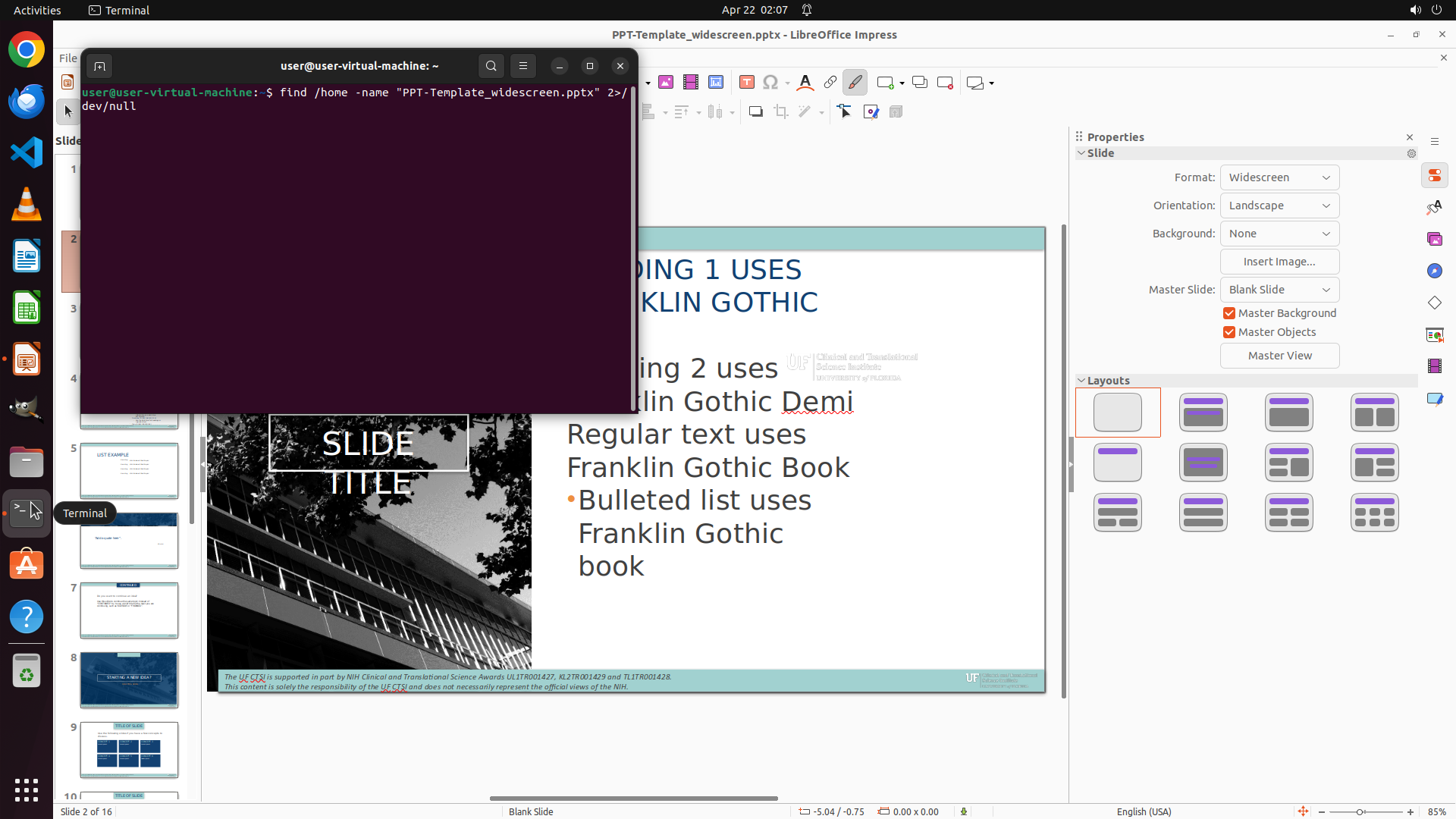Open the Format dropdown showing Widescreen
The width and height of the screenshot is (1456, 819).
[x=1279, y=177]
